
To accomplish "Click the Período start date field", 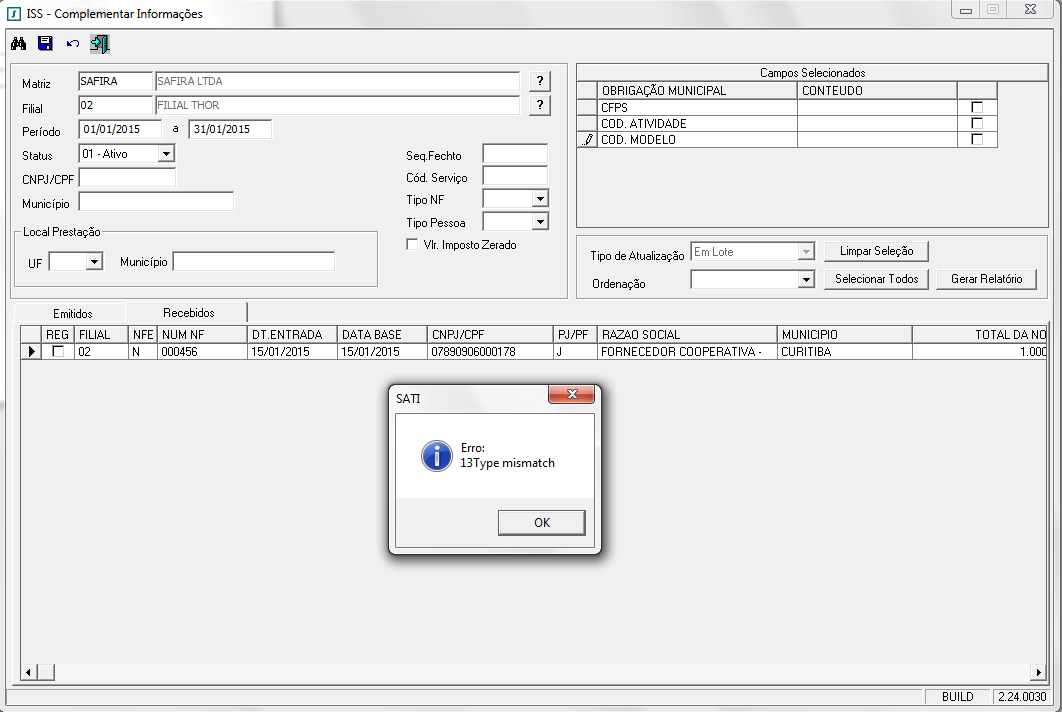I will click(x=120, y=129).
